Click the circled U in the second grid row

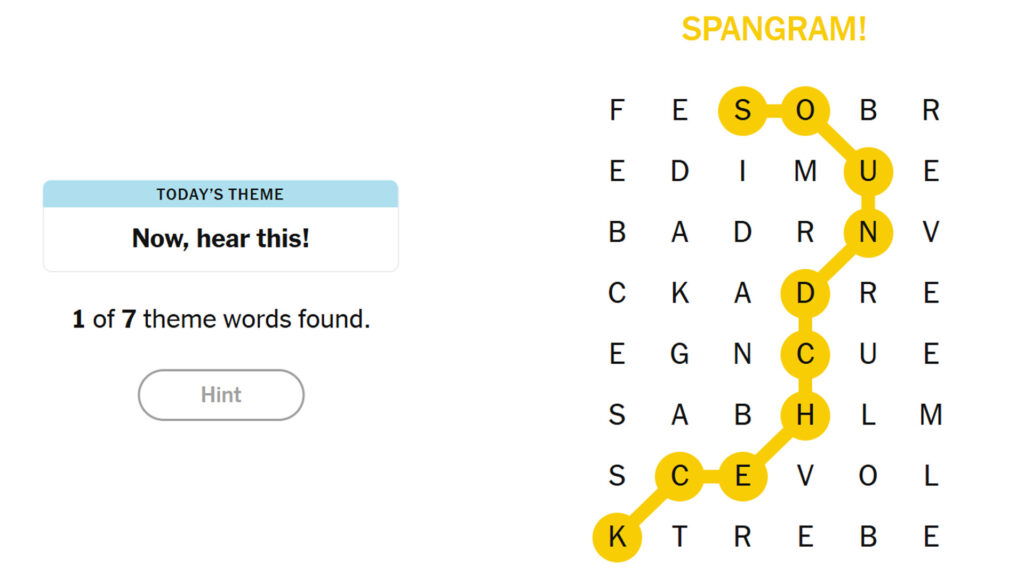[868, 171]
